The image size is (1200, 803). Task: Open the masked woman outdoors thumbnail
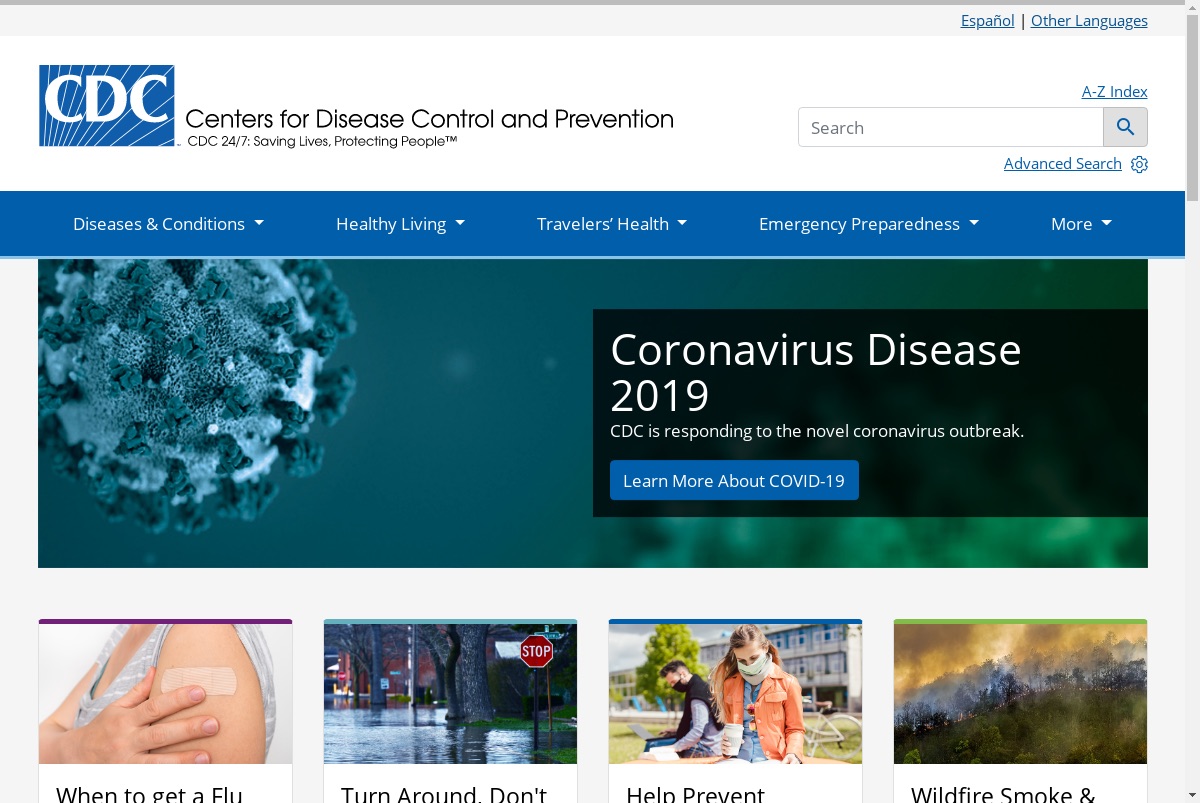pyautogui.click(x=735, y=694)
